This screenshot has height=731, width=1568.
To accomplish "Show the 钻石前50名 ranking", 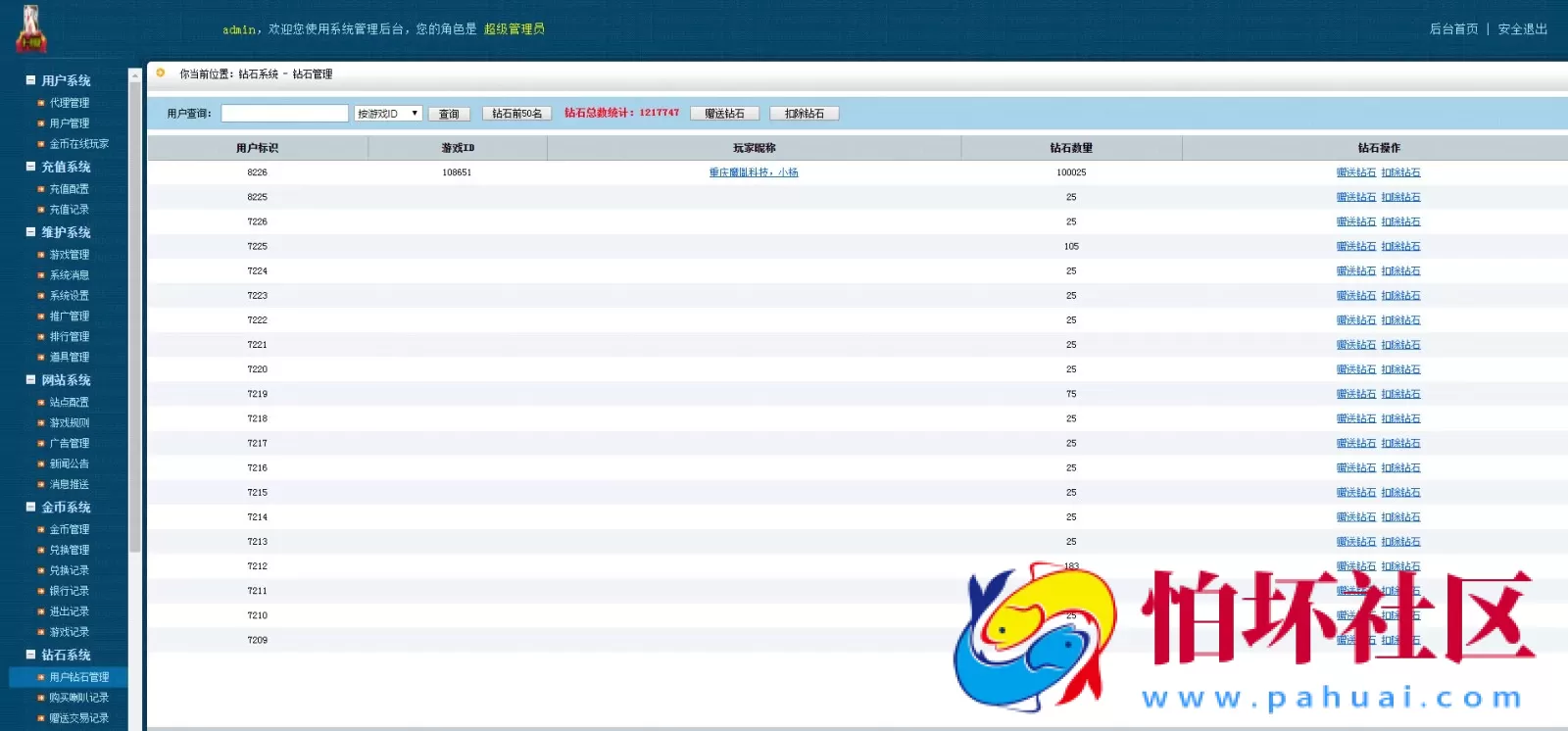I will [x=516, y=114].
